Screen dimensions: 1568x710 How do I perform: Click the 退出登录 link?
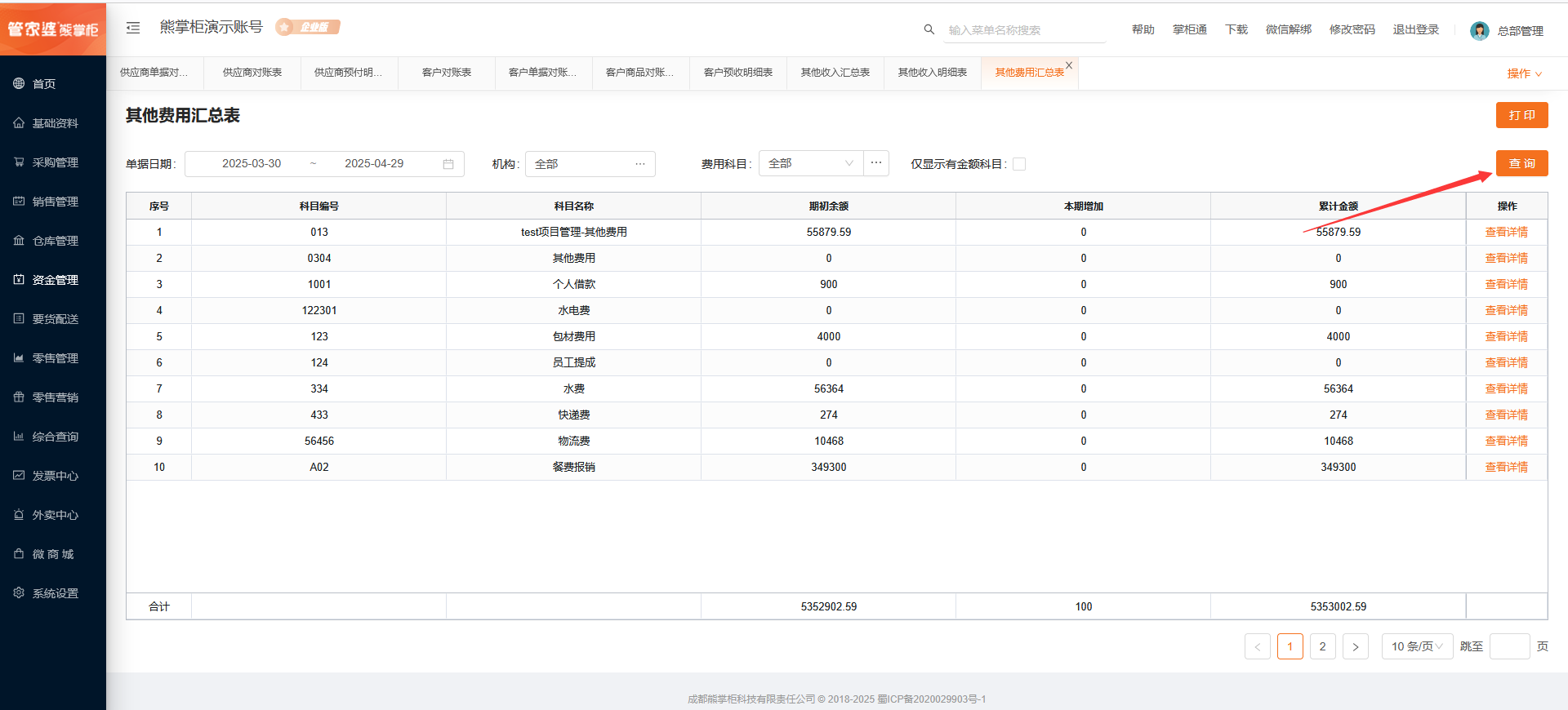coord(1416,29)
